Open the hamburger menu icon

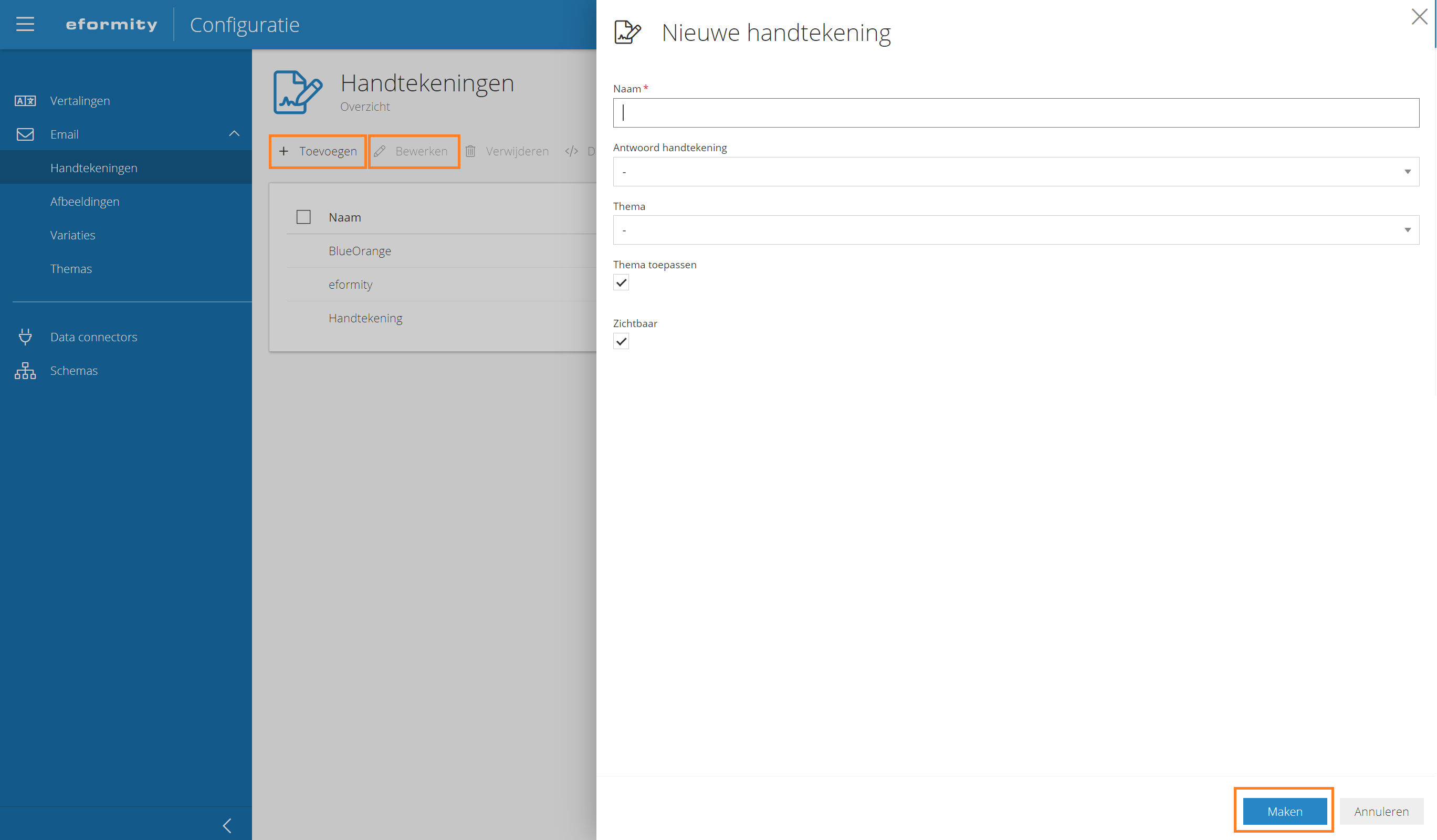click(25, 24)
